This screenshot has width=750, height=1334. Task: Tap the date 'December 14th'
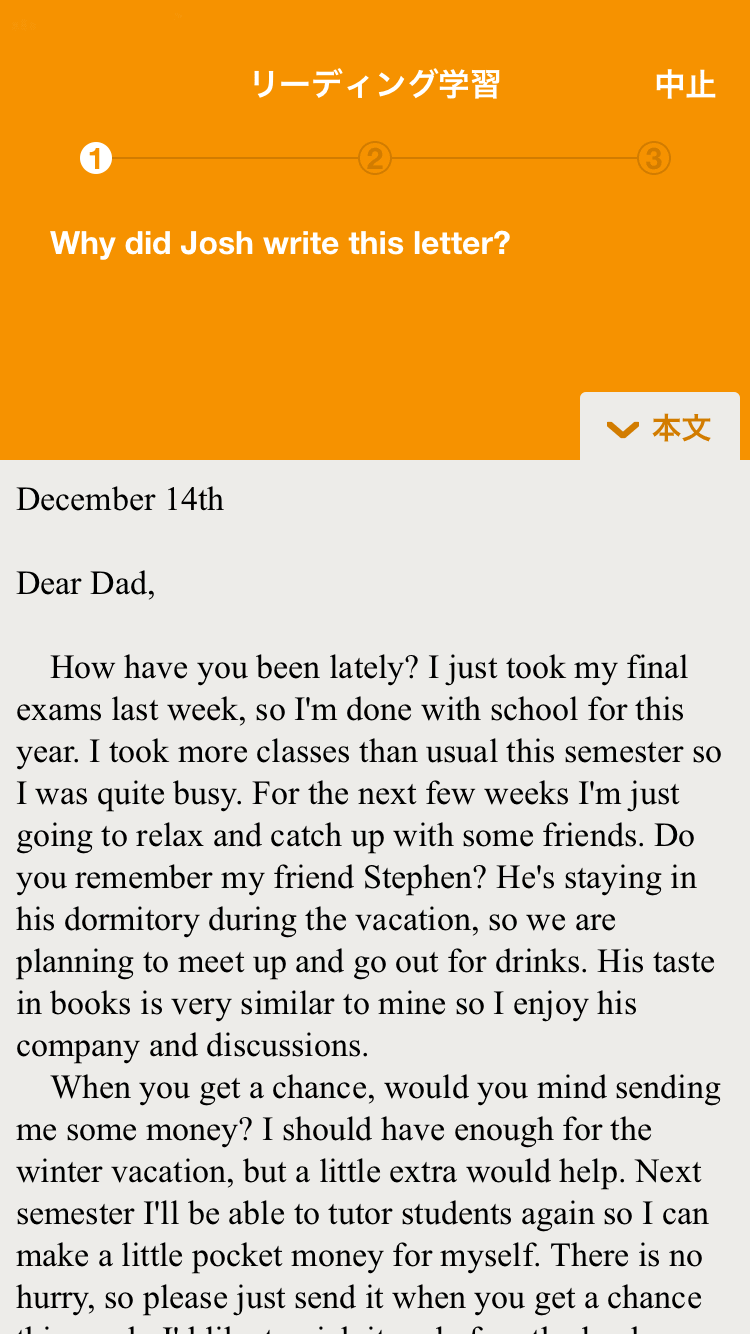tap(120, 499)
